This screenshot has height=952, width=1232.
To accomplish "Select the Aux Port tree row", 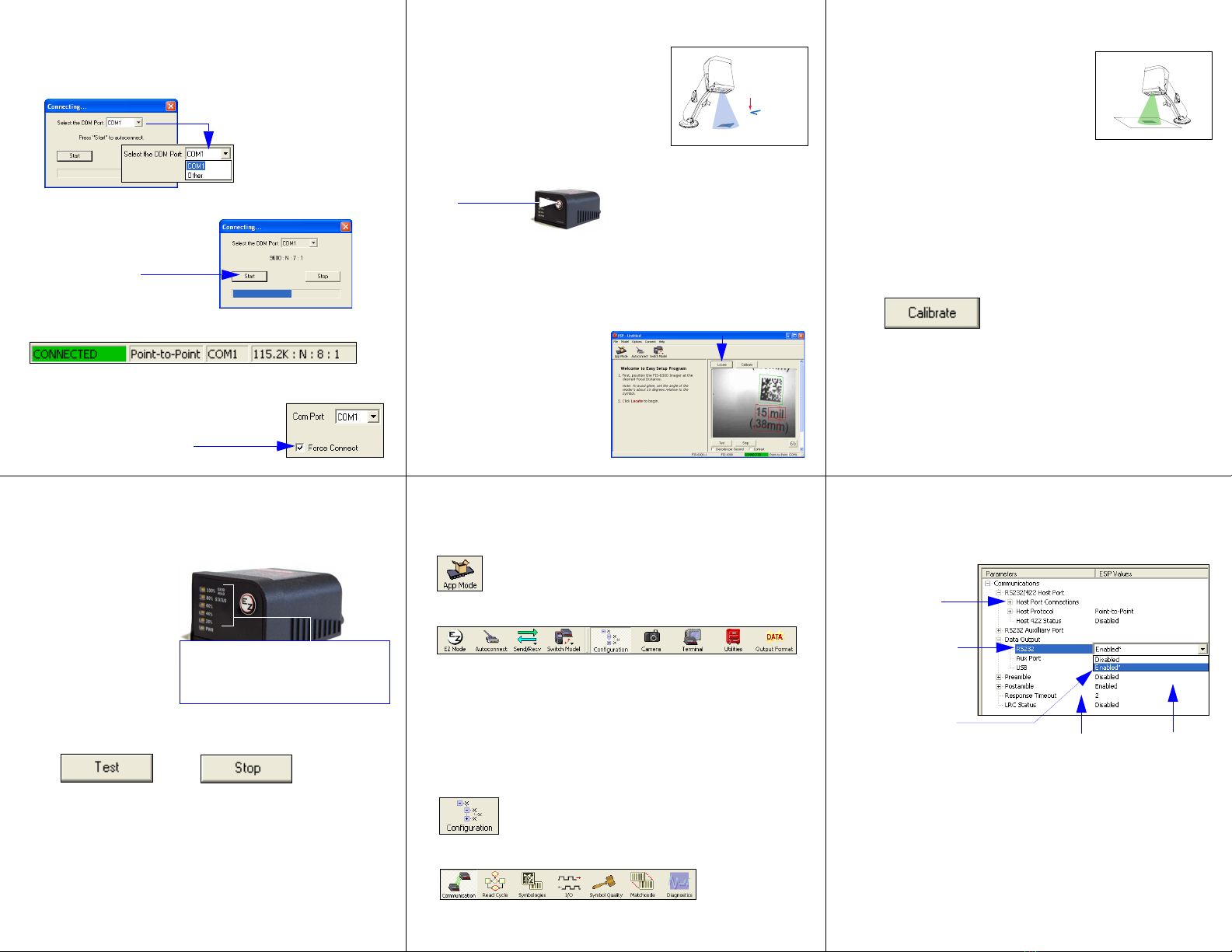I will click(x=1028, y=658).
